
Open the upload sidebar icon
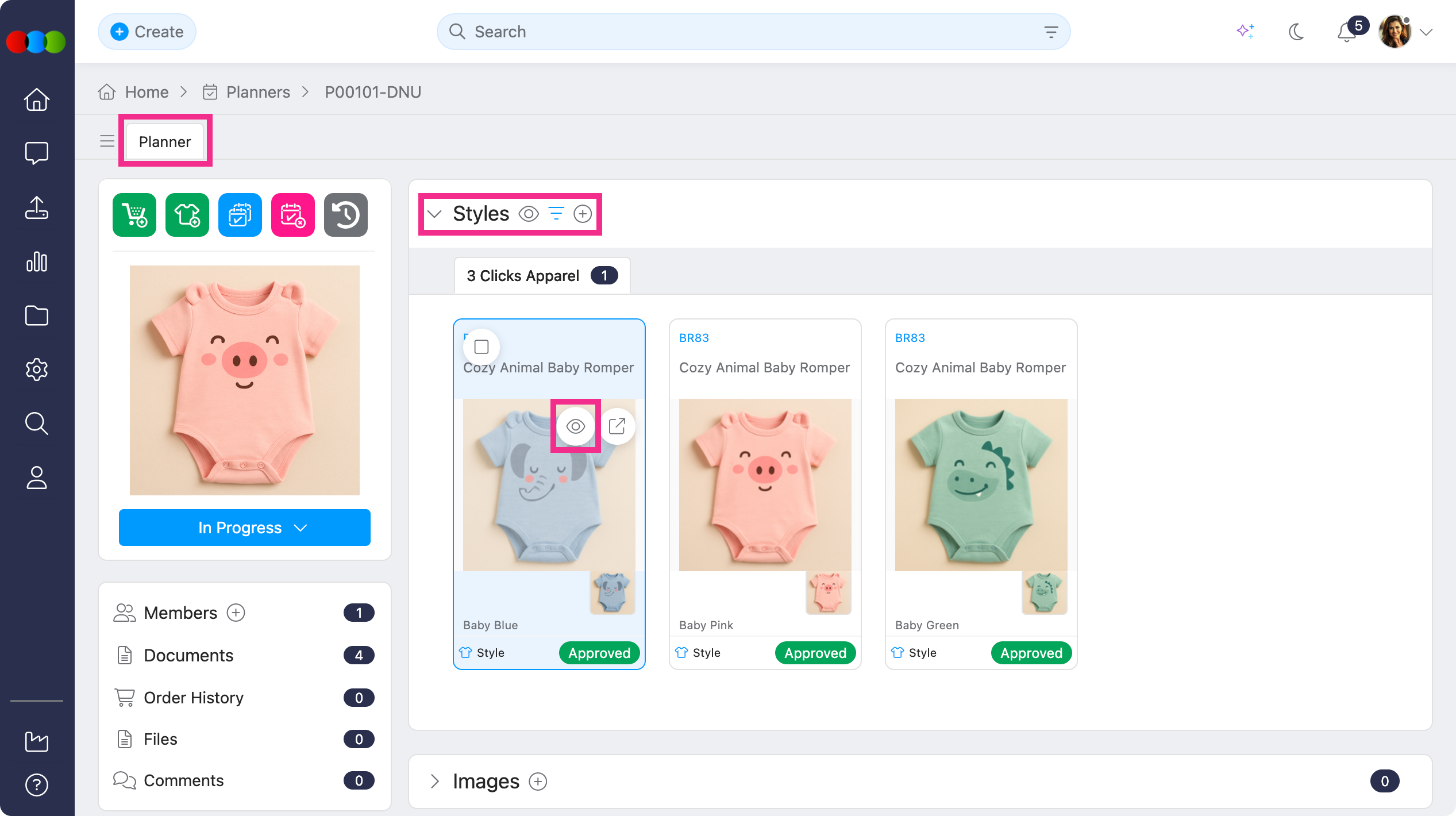(x=37, y=207)
